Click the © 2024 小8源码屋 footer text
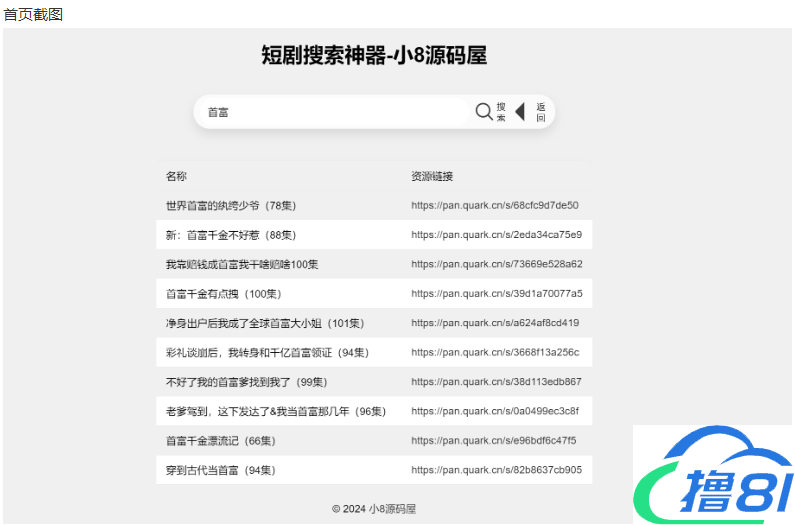Image resolution: width=795 pixels, height=525 pixels. pos(374,509)
